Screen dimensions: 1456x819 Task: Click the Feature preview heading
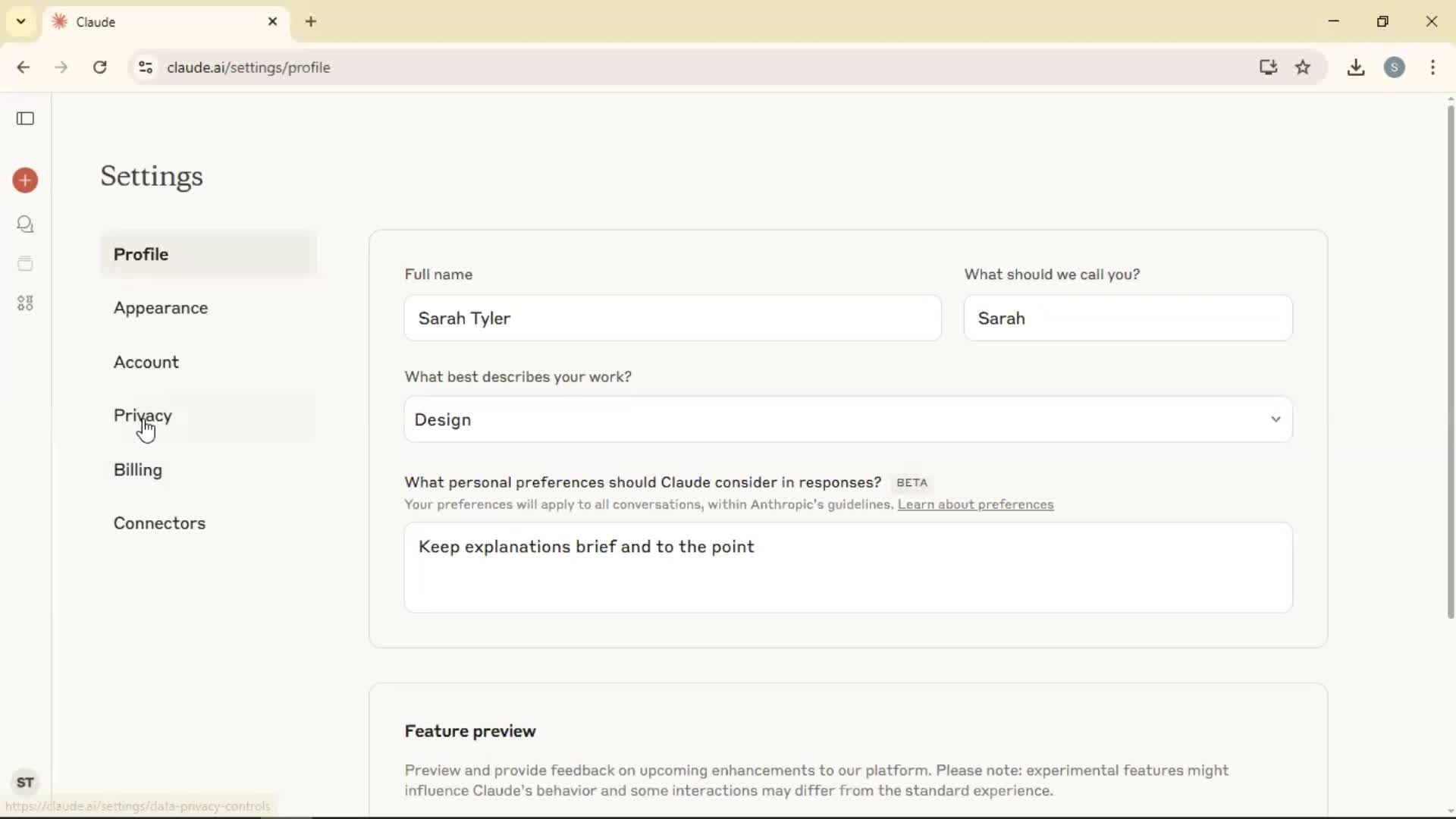click(470, 731)
